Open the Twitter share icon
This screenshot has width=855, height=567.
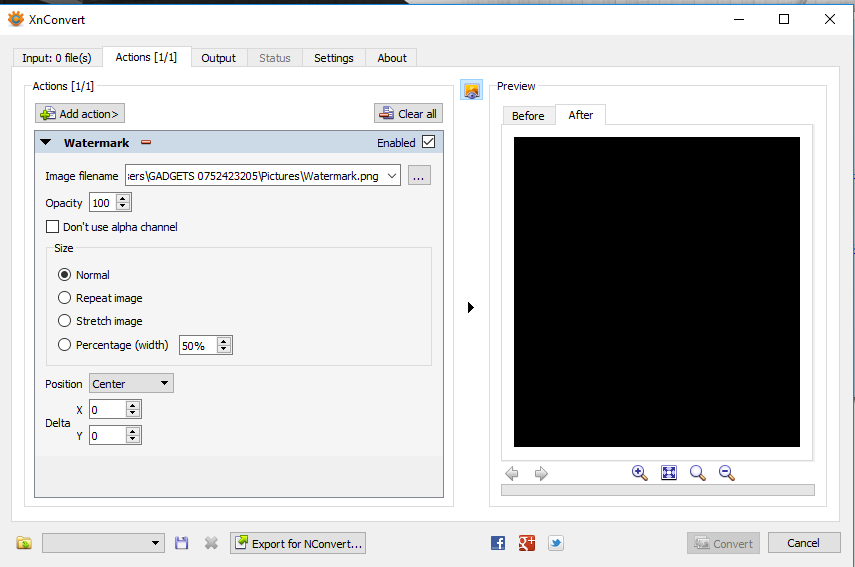556,543
